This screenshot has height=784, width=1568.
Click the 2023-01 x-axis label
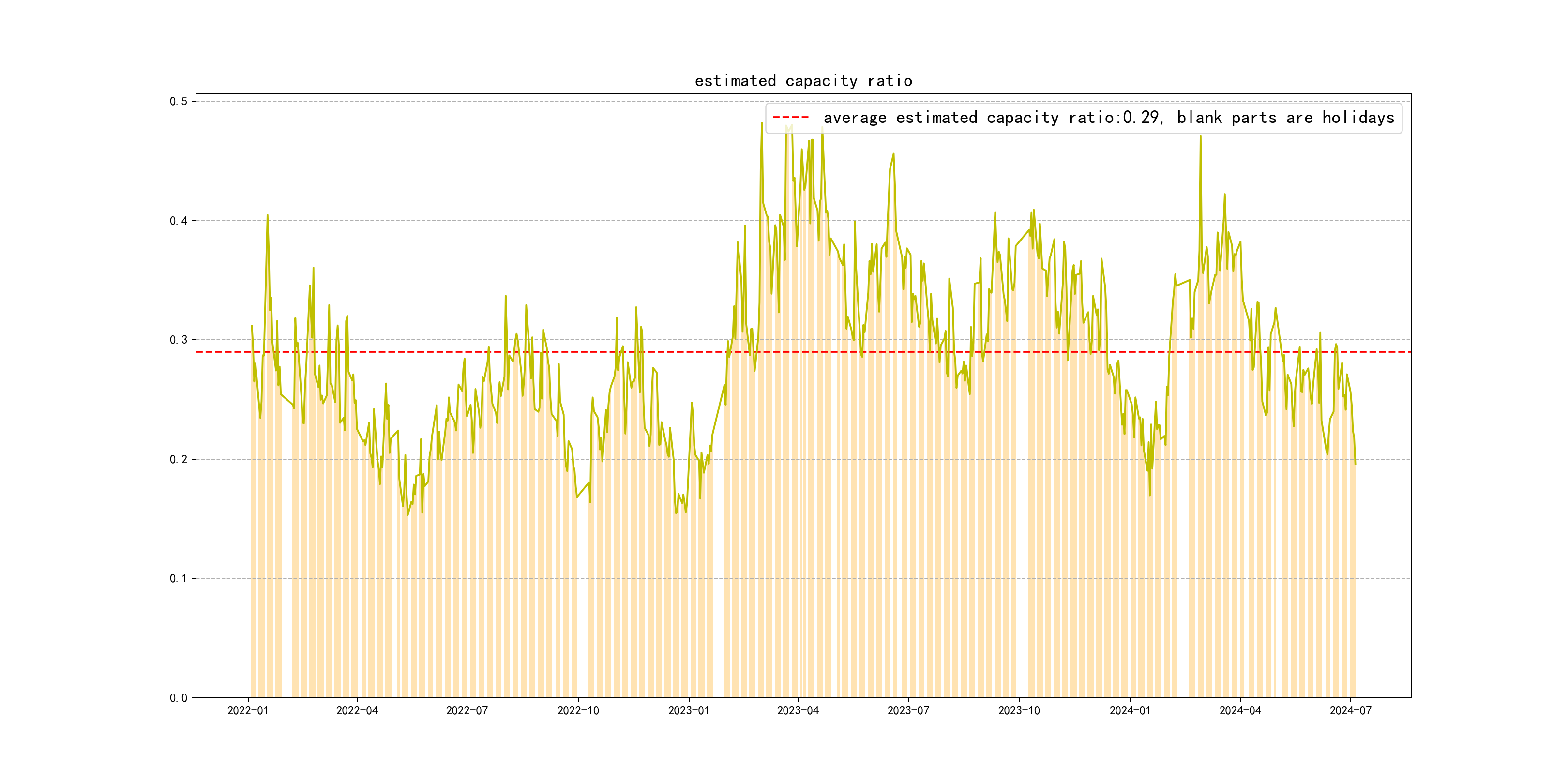pos(689,710)
